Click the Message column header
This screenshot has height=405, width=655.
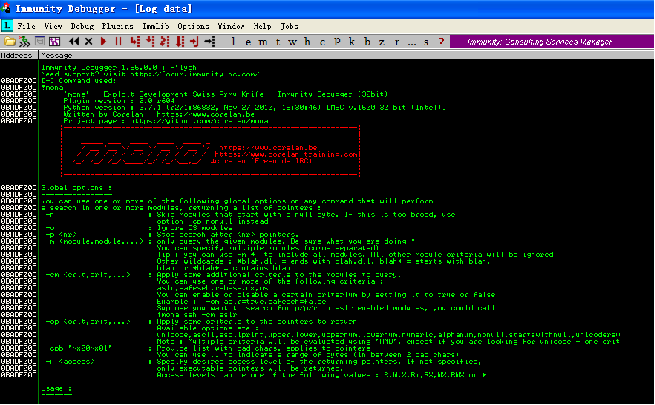tap(346, 55)
